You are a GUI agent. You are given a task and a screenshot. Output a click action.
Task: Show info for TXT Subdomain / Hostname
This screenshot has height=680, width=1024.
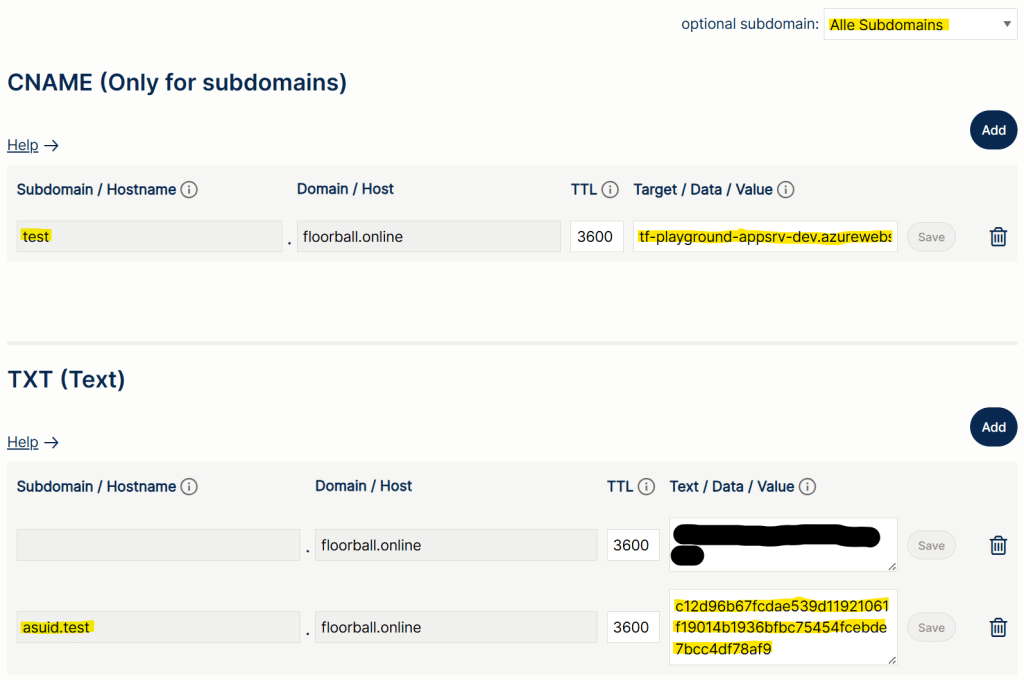coord(189,487)
